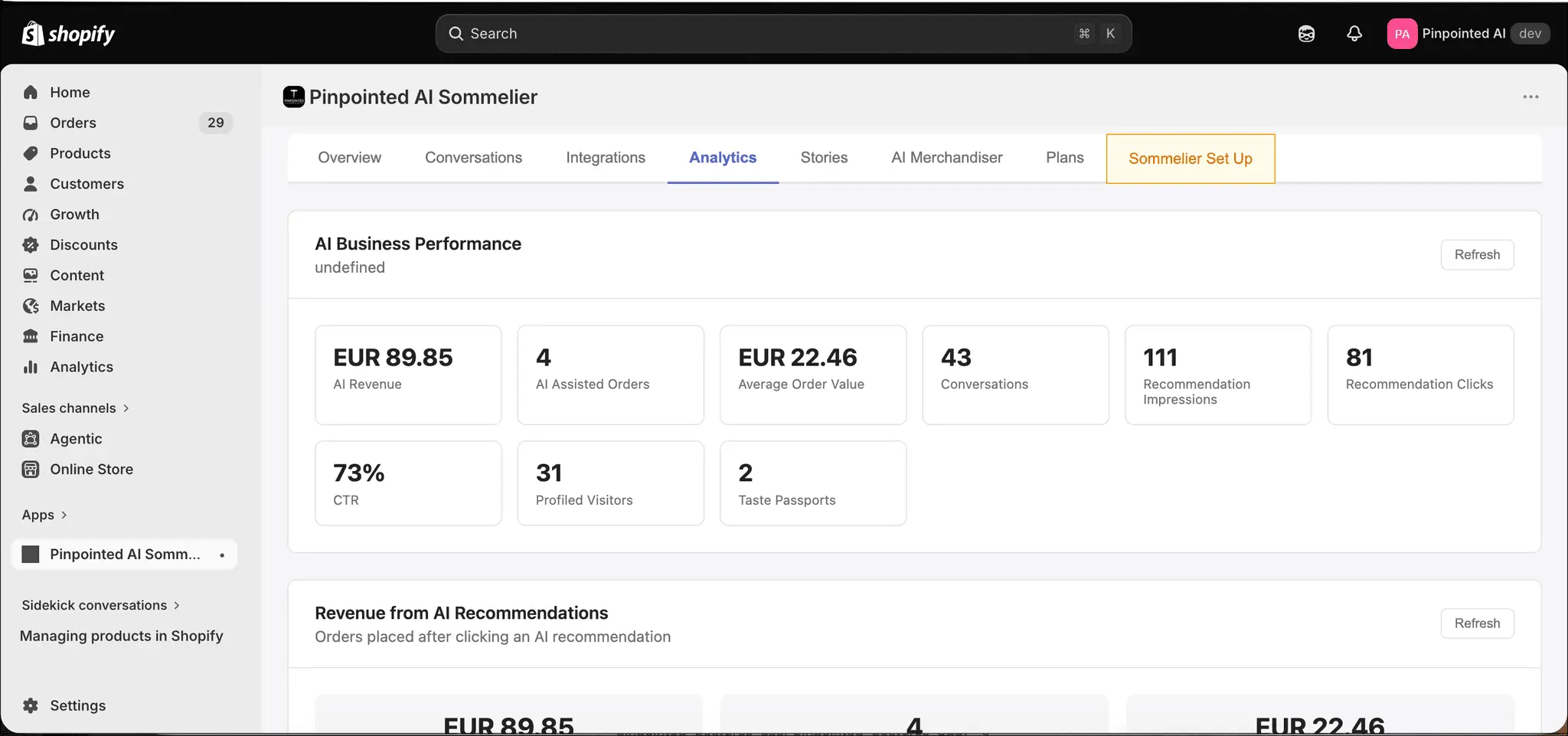Click the Pinpointed AI Sommelier app logo
Viewport: 1568px width, 736px height.
(294, 97)
